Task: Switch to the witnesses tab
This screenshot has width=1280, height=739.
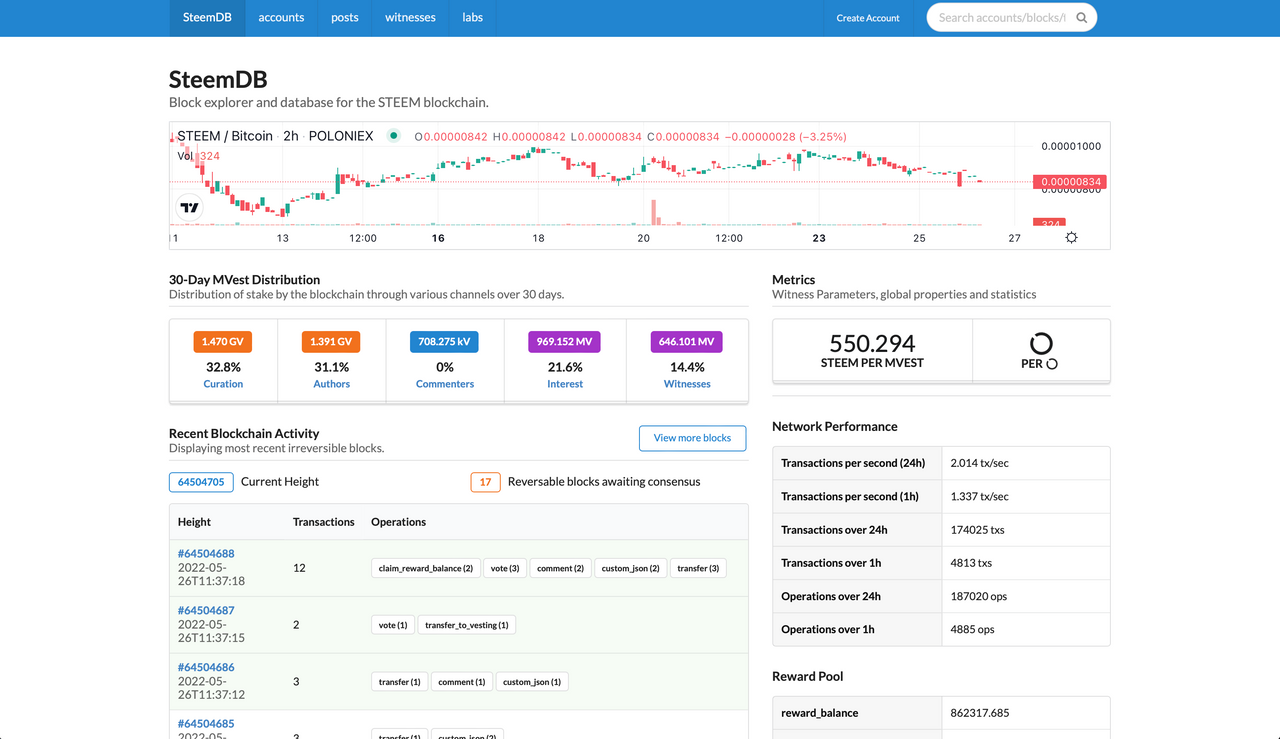Action: [x=410, y=18]
